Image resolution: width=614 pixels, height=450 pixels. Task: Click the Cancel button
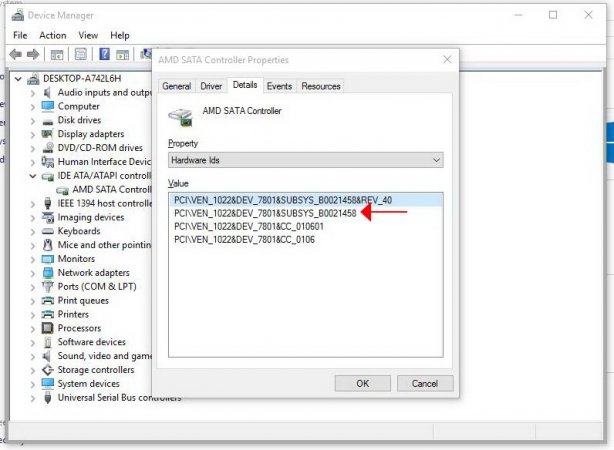click(x=425, y=383)
